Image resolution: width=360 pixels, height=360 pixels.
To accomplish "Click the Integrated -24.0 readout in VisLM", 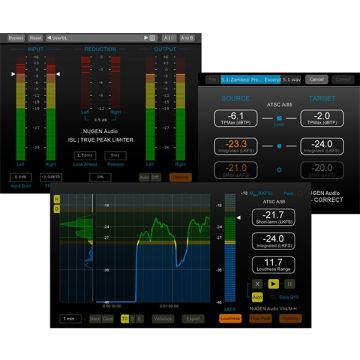I will (x=273, y=241).
